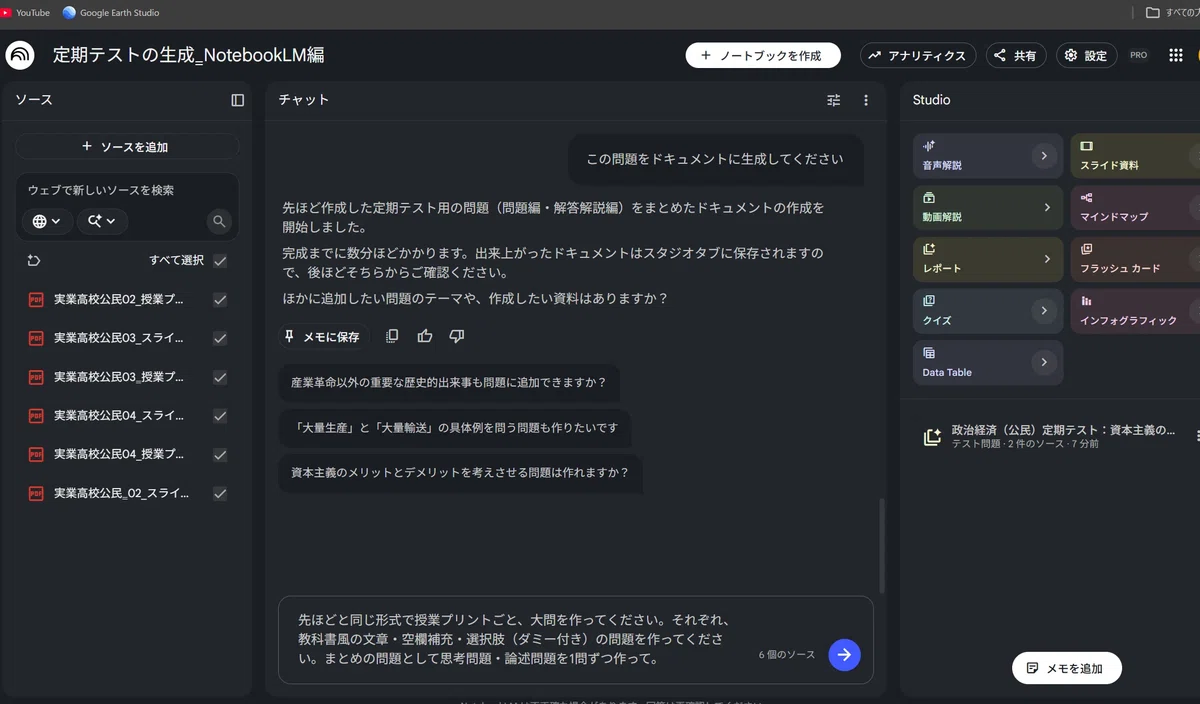Expand 音声解説 options chevron
1200x704 pixels.
[x=1044, y=156]
